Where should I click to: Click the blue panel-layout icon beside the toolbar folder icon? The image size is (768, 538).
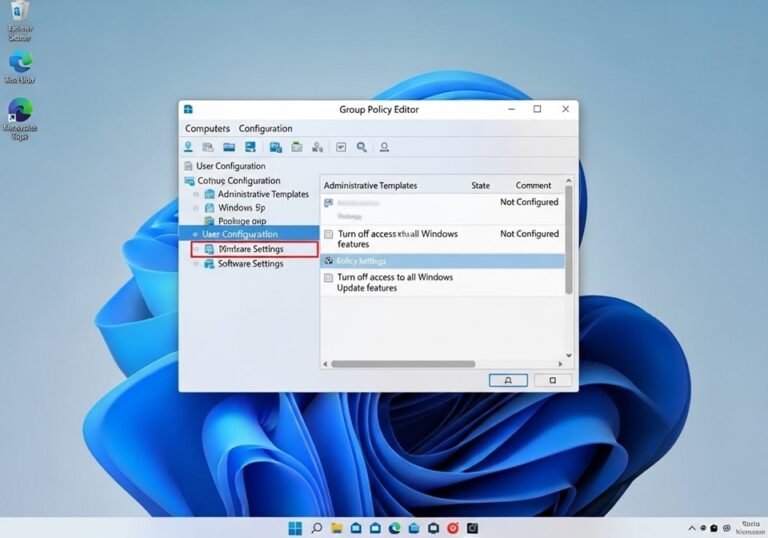(250, 147)
